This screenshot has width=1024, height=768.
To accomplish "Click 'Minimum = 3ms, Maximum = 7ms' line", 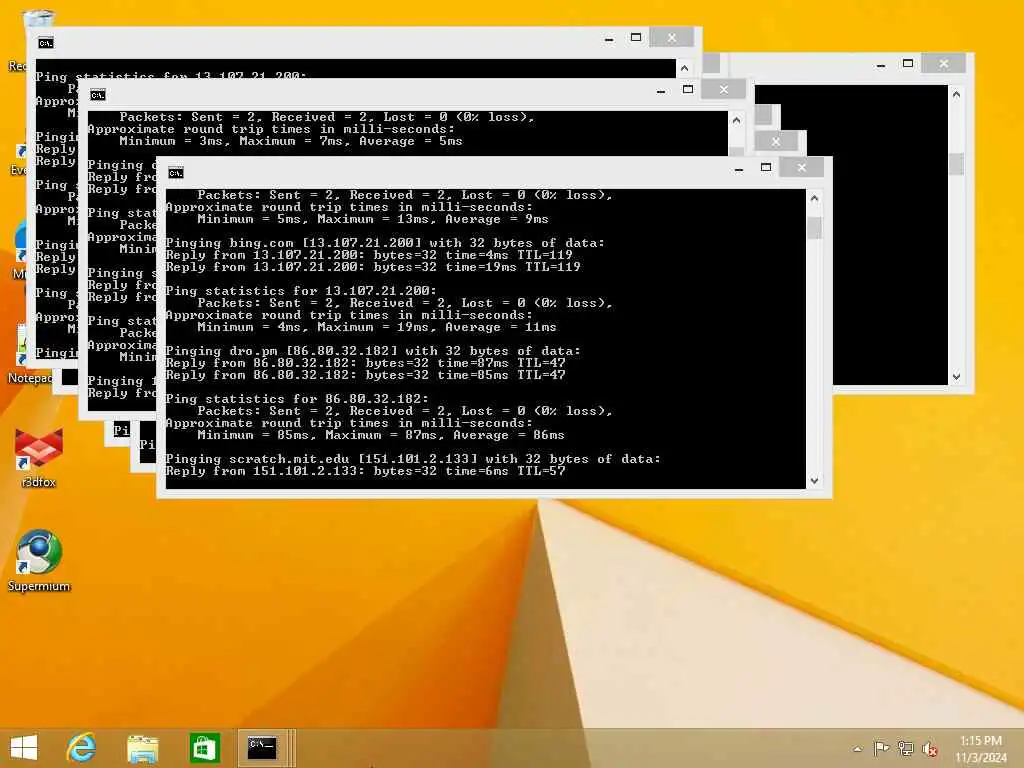I will pyautogui.click(x=291, y=141).
